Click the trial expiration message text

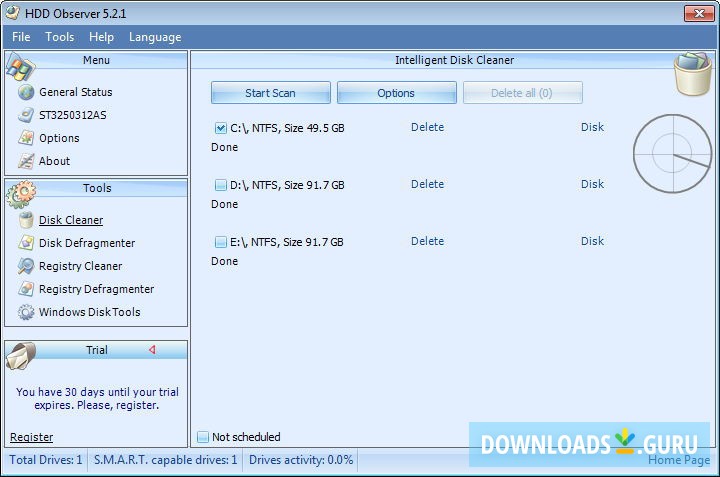(97, 398)
